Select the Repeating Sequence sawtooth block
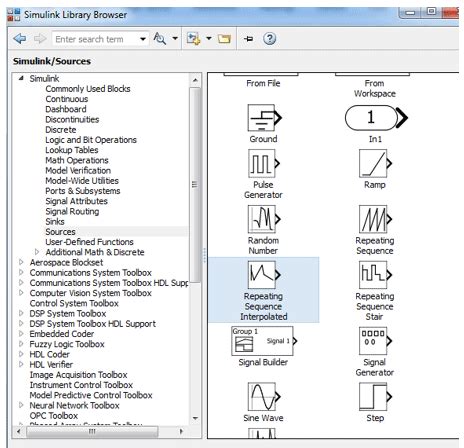Viewport: 464px width, 448px height. click(375, 219)
